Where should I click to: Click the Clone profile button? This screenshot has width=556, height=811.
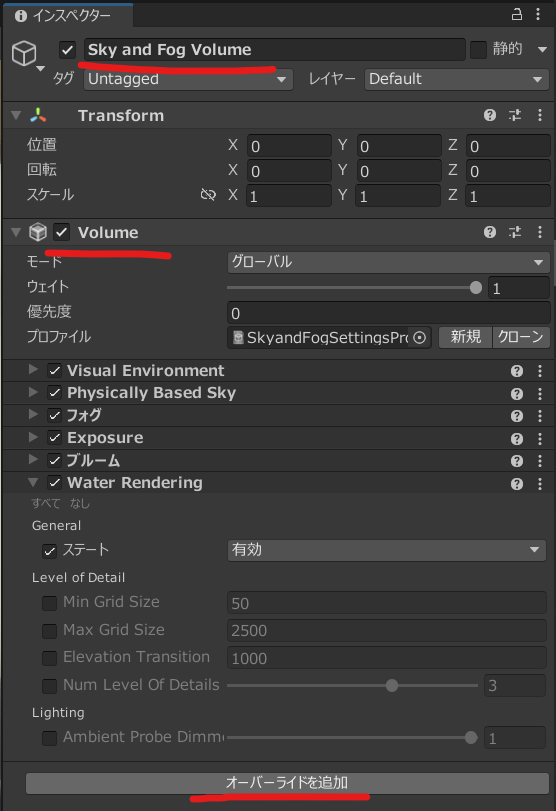coord(521,337)
